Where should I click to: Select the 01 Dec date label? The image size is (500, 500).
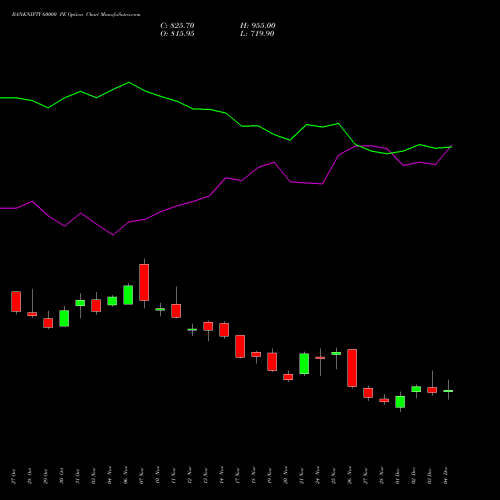(398, 476)
